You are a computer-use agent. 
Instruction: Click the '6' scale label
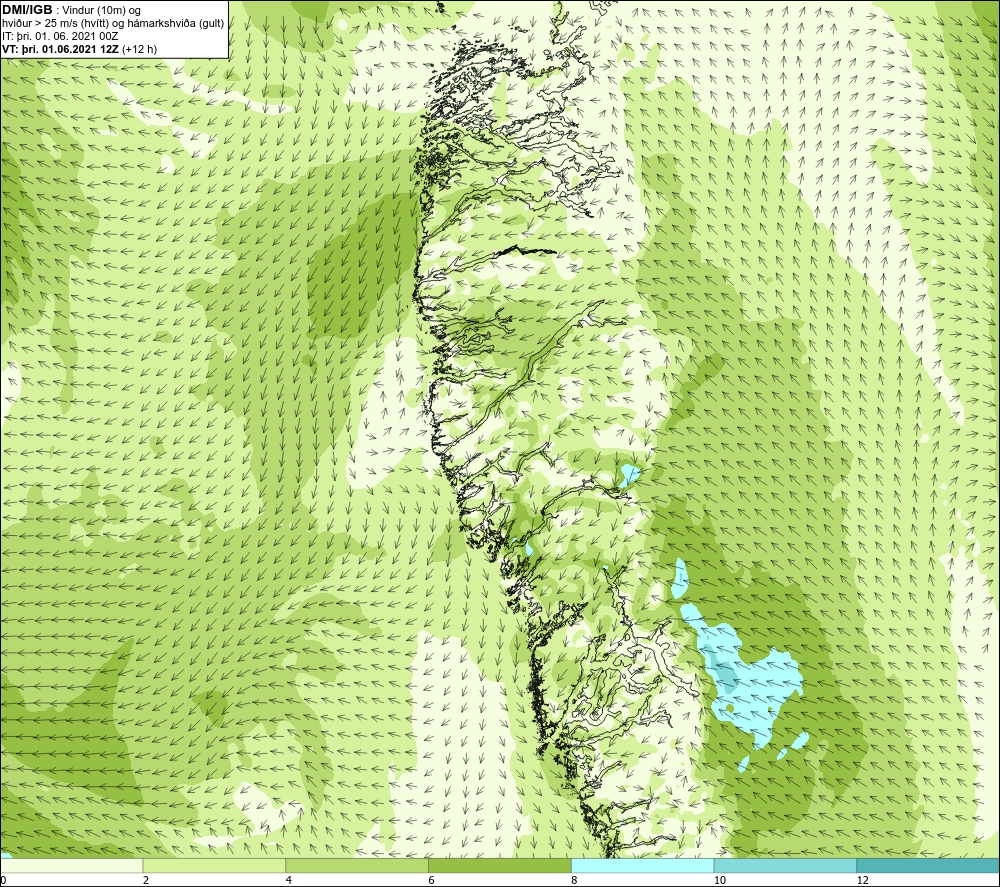[x=432, y=880]
